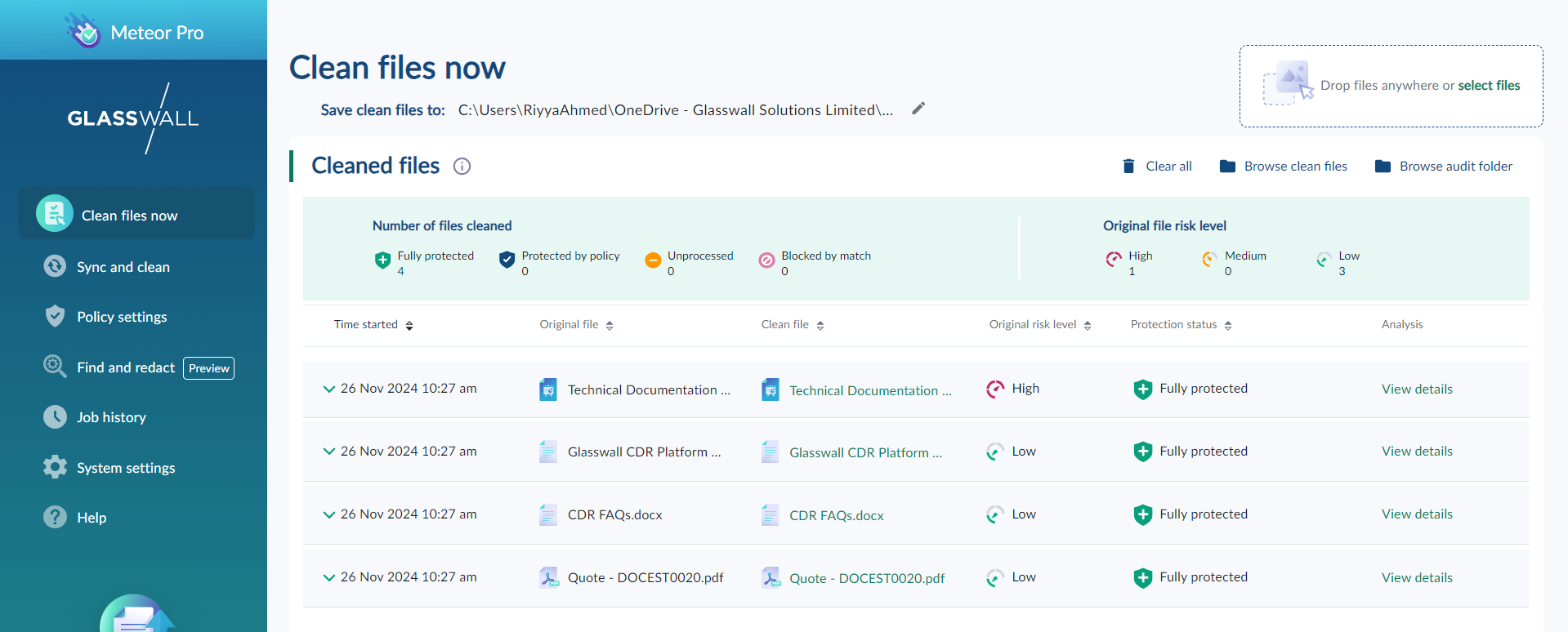Click the pencil icon to edit save path

[918, 109]
